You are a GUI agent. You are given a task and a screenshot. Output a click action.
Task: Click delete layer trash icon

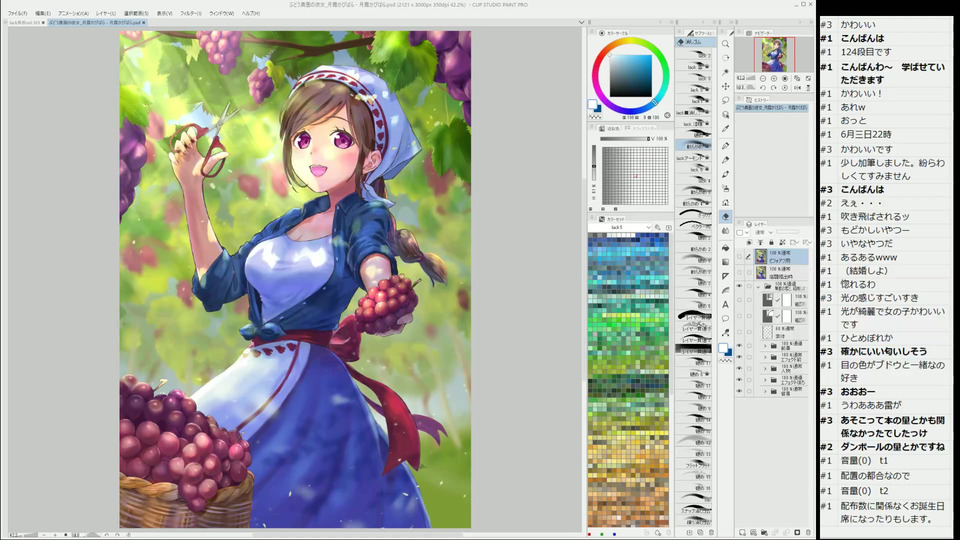808,533
